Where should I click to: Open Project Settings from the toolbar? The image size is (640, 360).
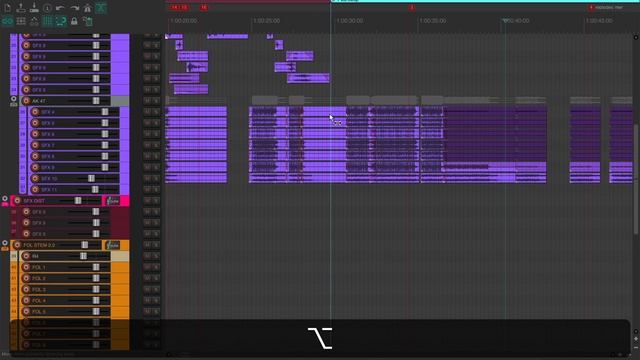[47, 8]
